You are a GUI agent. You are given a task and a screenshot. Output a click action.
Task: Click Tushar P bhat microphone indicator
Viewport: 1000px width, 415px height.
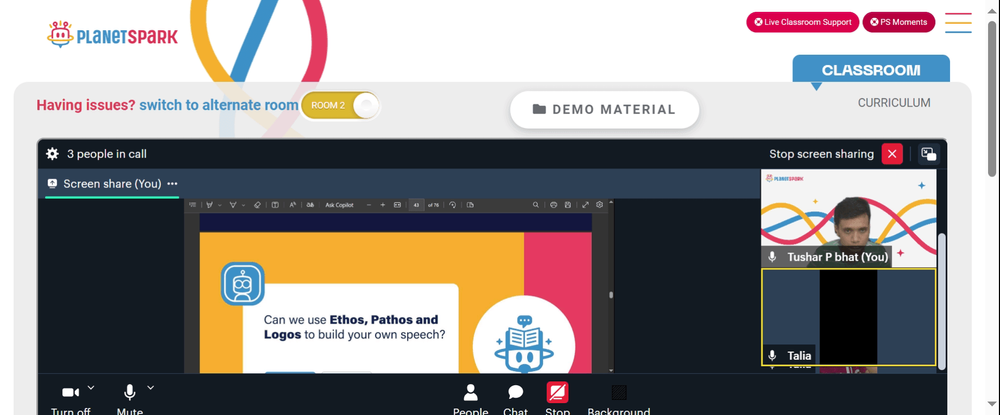(772, 257)
